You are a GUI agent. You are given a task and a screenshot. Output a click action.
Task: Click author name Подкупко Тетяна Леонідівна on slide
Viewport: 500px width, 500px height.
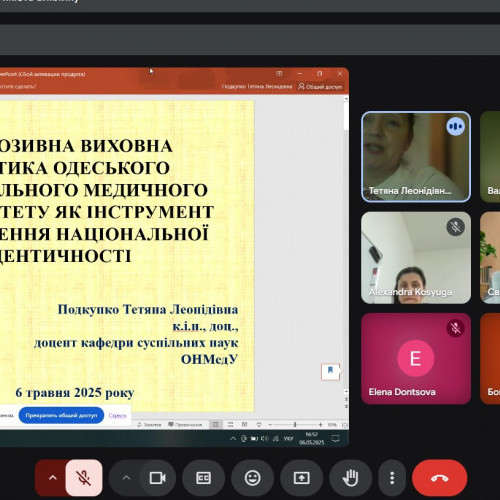pyautogui.click(x=148, y=309)
